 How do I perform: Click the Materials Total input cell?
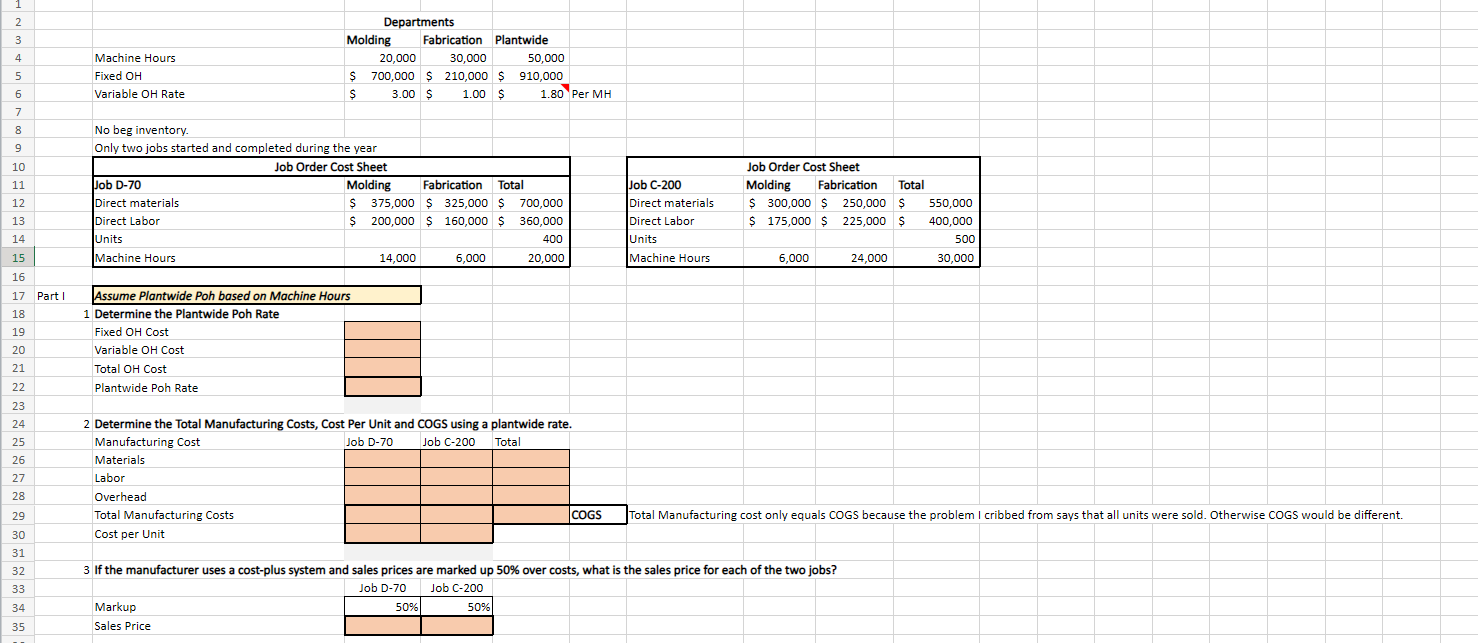point(530,459)
